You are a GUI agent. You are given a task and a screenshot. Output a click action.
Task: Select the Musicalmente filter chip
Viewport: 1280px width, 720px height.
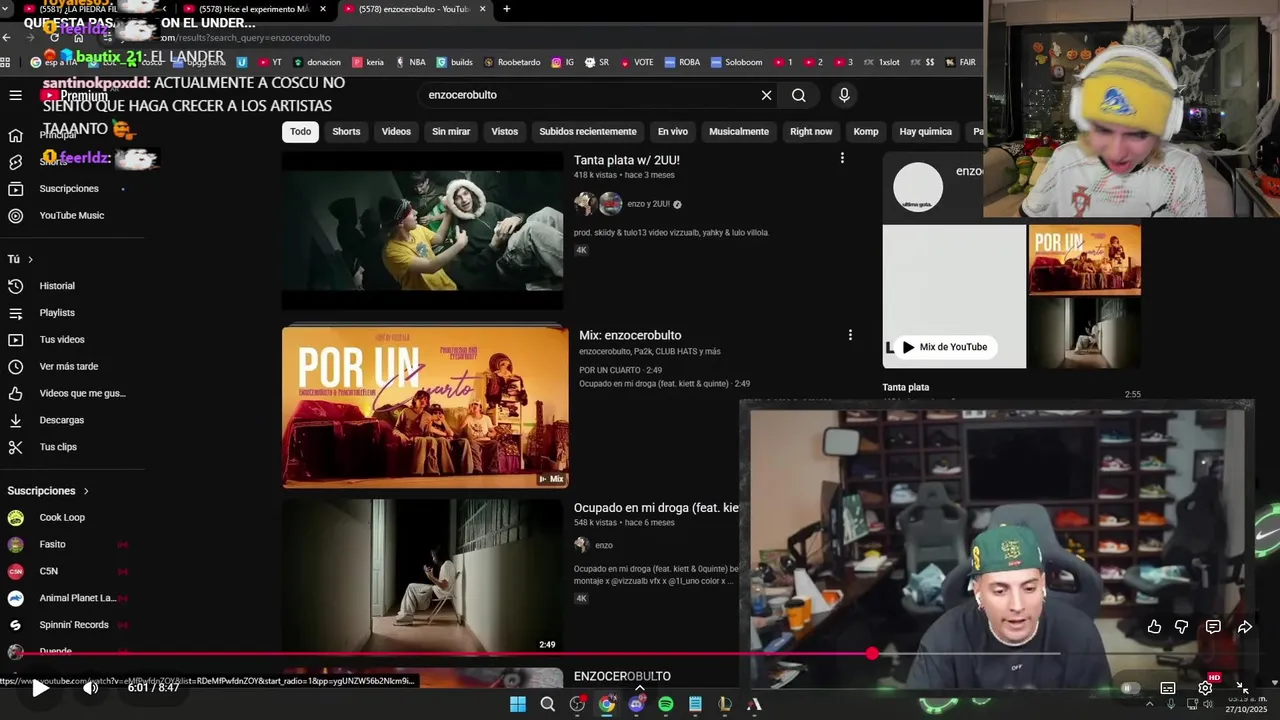tap(739, 132)
